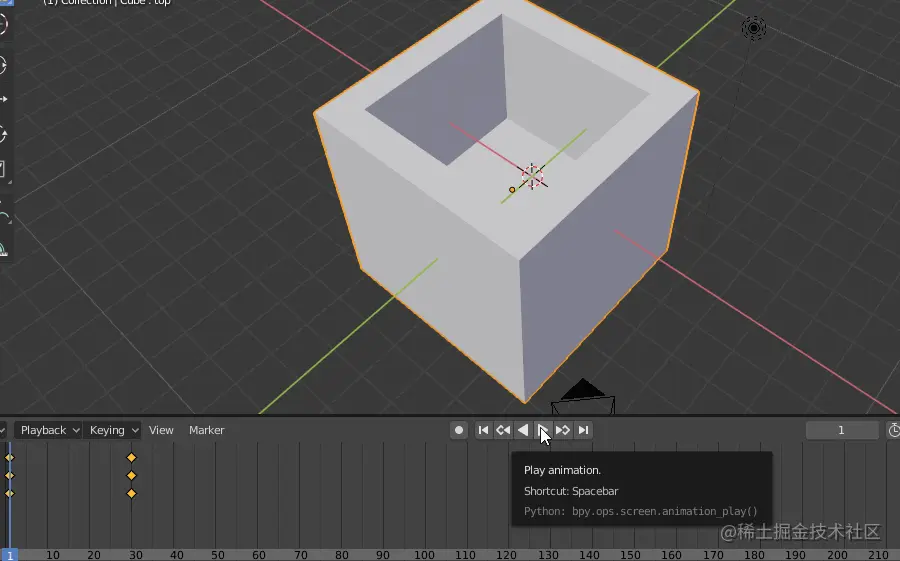Open the timeline View menu
Image resolution: width=900 pixels, height=561 pixels.
tap(161, 430)
